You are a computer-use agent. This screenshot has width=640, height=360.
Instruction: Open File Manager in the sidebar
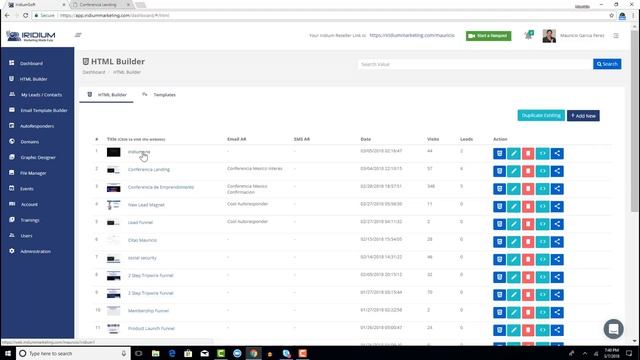33,173
